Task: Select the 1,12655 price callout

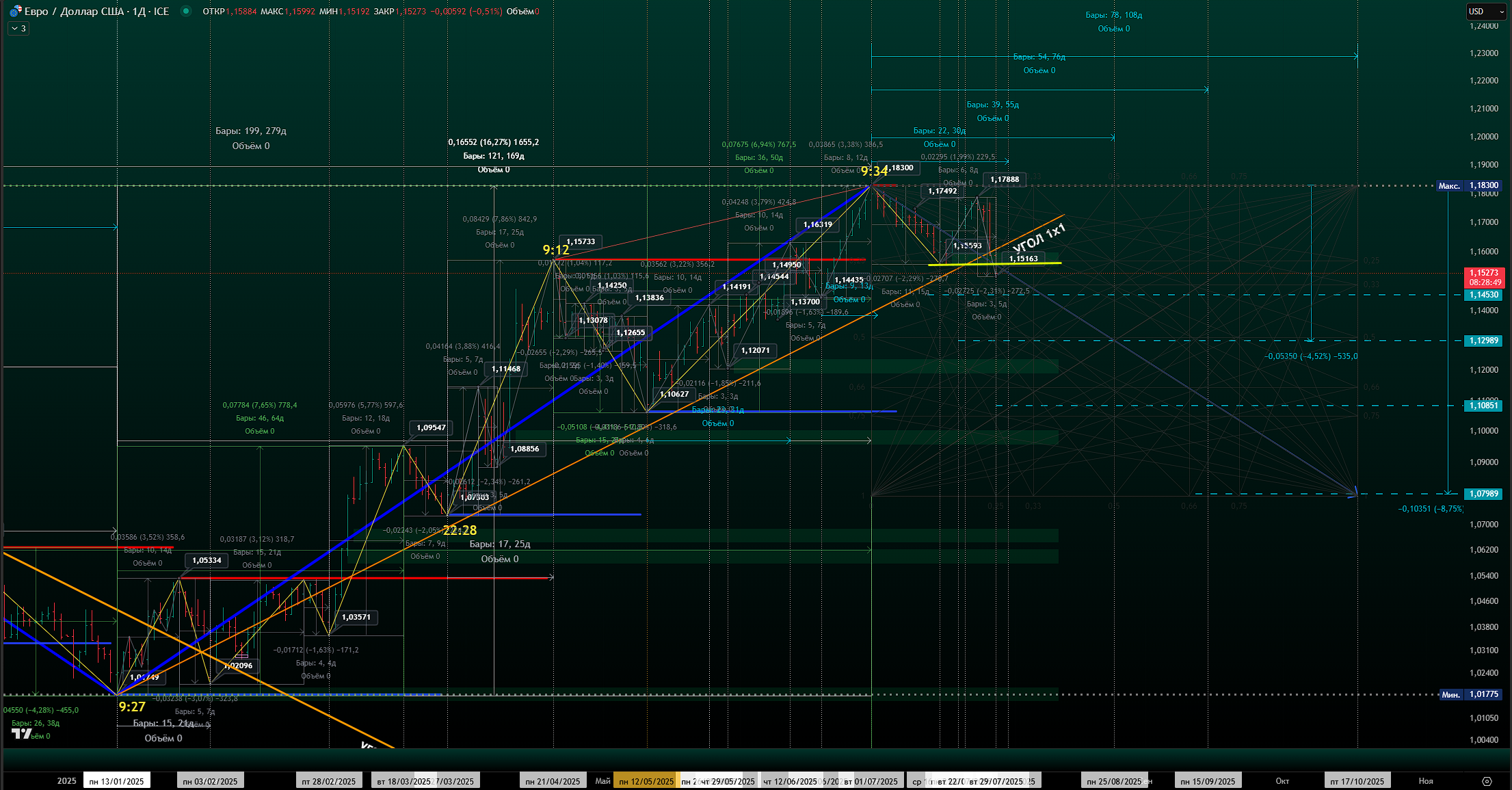Action: point(631,332)
